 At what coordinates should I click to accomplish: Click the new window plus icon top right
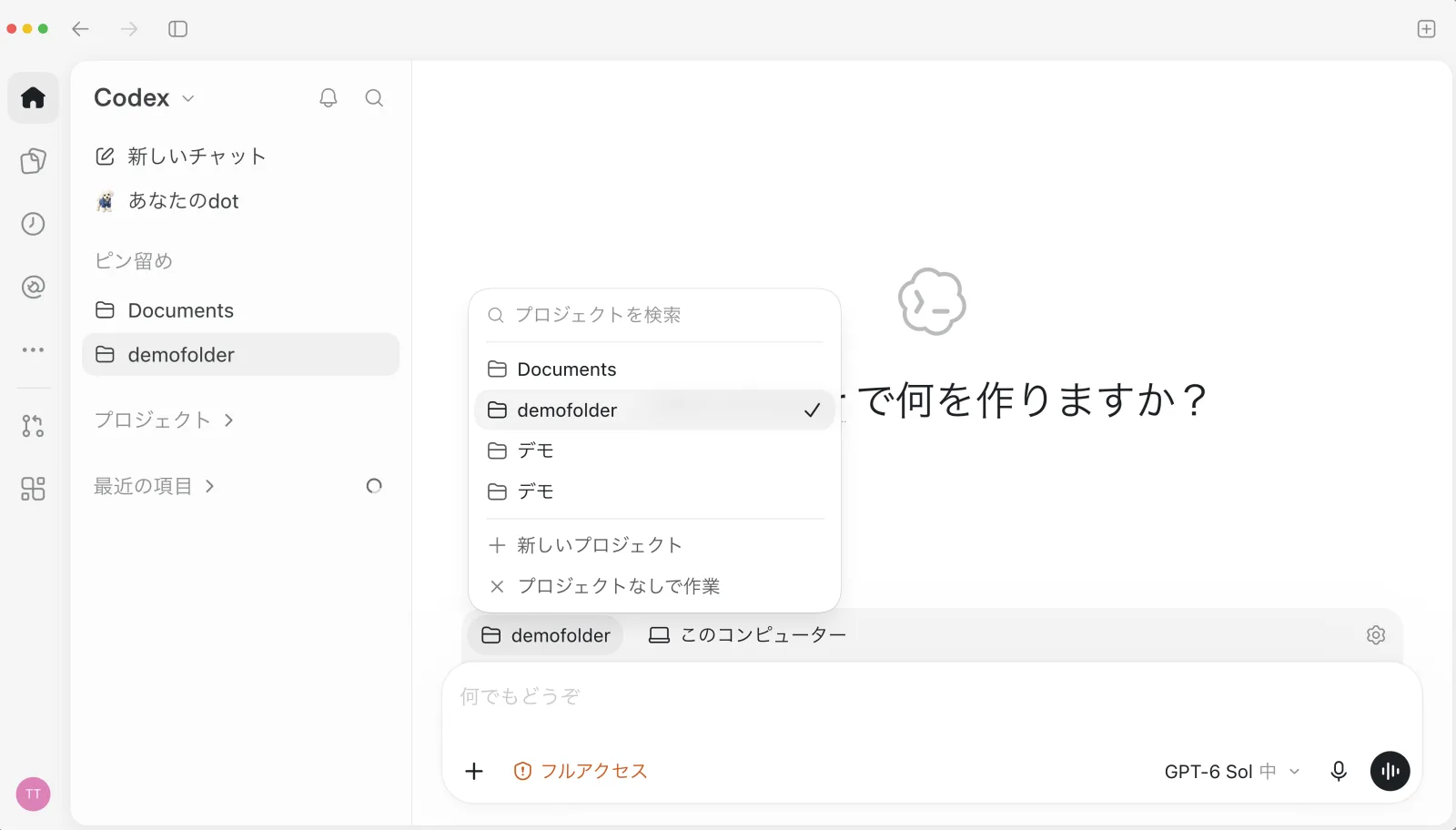coord(1426,29)
